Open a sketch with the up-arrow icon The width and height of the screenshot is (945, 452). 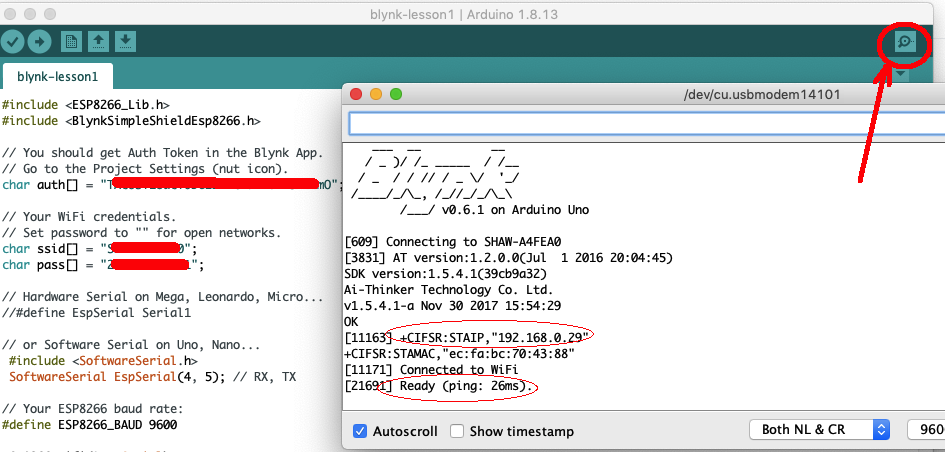click(x=99, y=42)
